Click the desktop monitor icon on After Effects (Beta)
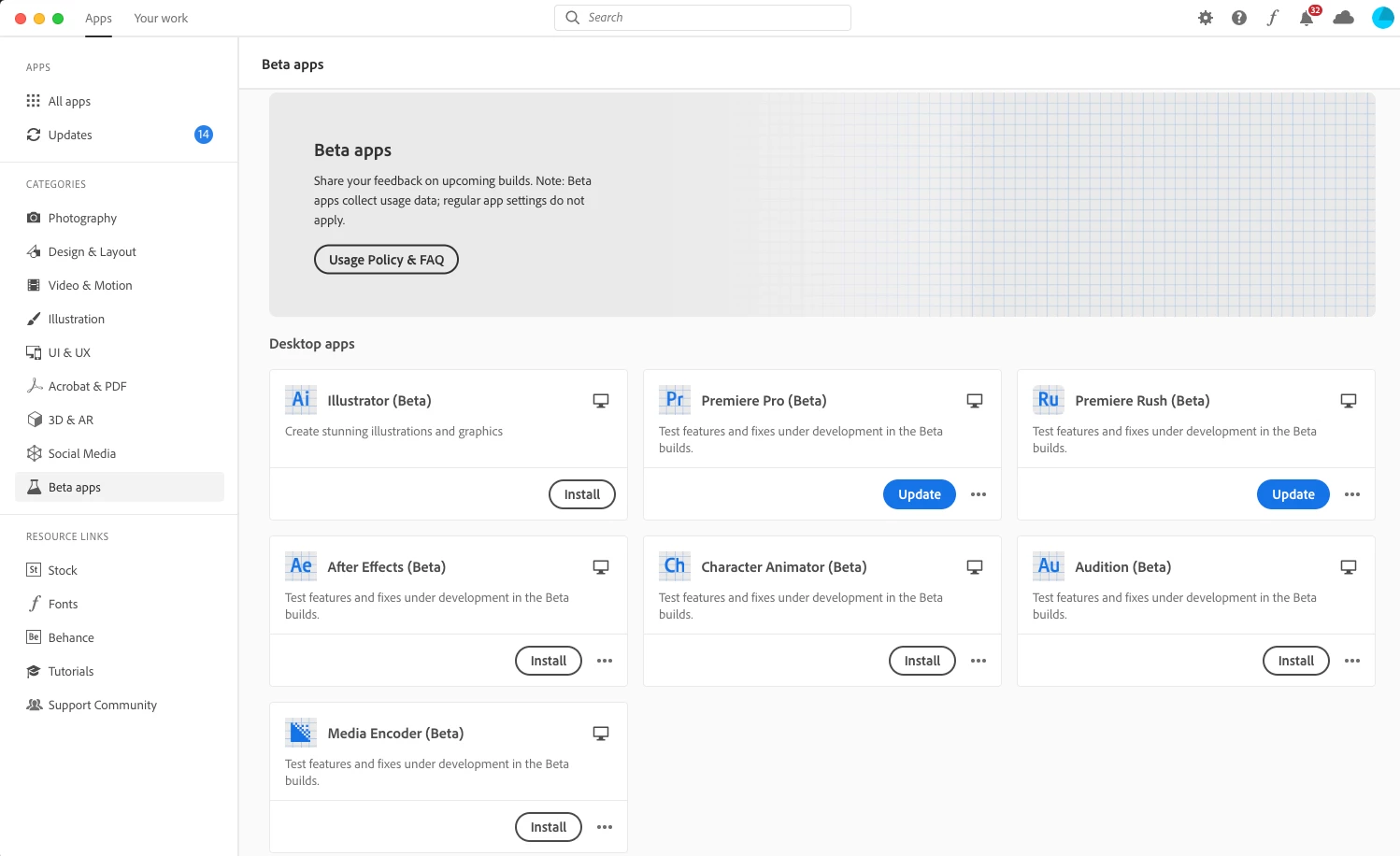Viewport: 1400px width, 856px height. tap(601, 567)
